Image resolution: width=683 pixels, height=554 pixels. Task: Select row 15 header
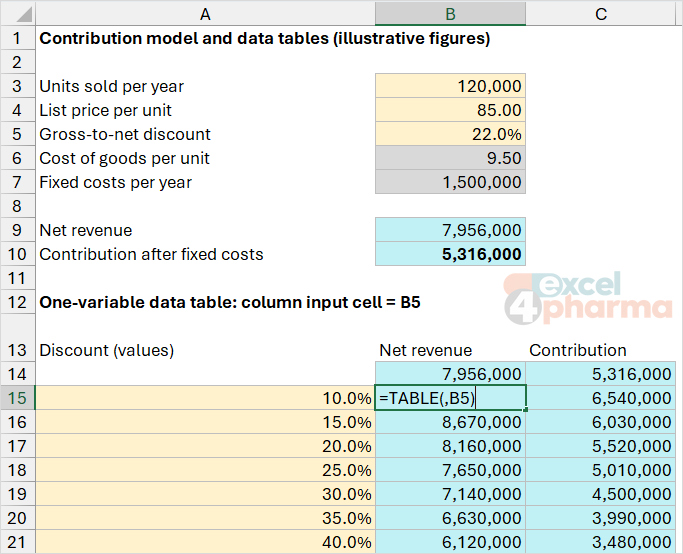click(17, 398)
